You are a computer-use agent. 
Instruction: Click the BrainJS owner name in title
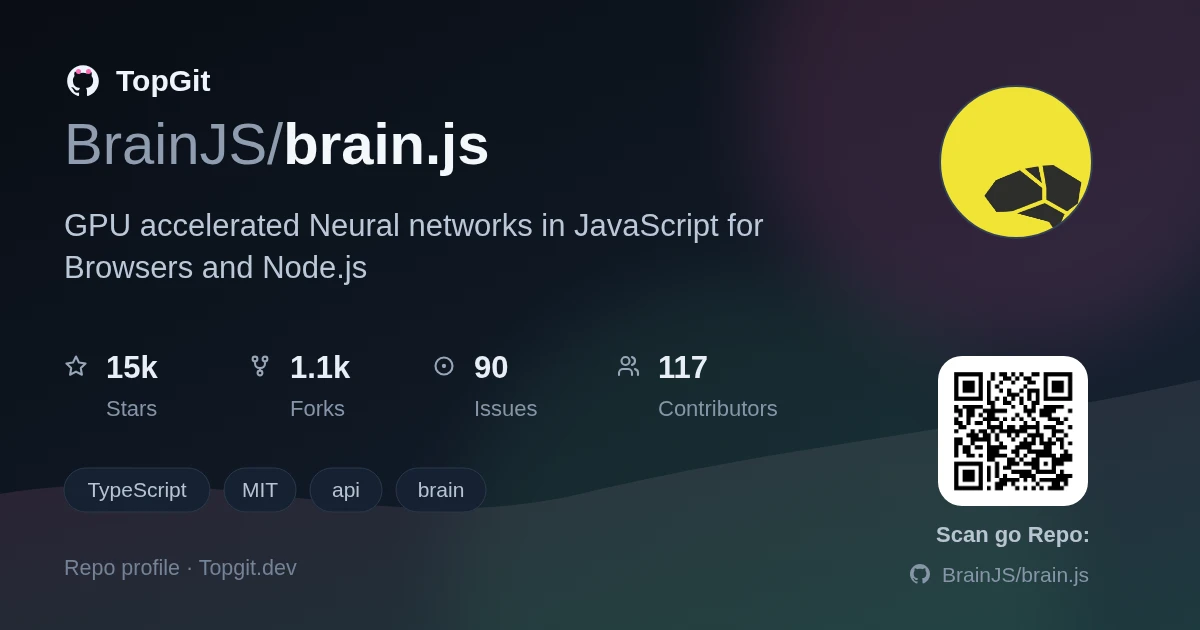point(166,145)
